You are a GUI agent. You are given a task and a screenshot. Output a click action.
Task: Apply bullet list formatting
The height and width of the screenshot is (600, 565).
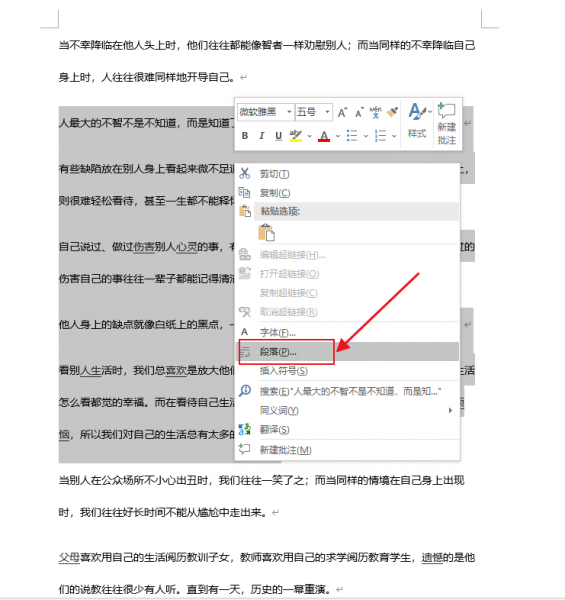(x=352, y=136)
